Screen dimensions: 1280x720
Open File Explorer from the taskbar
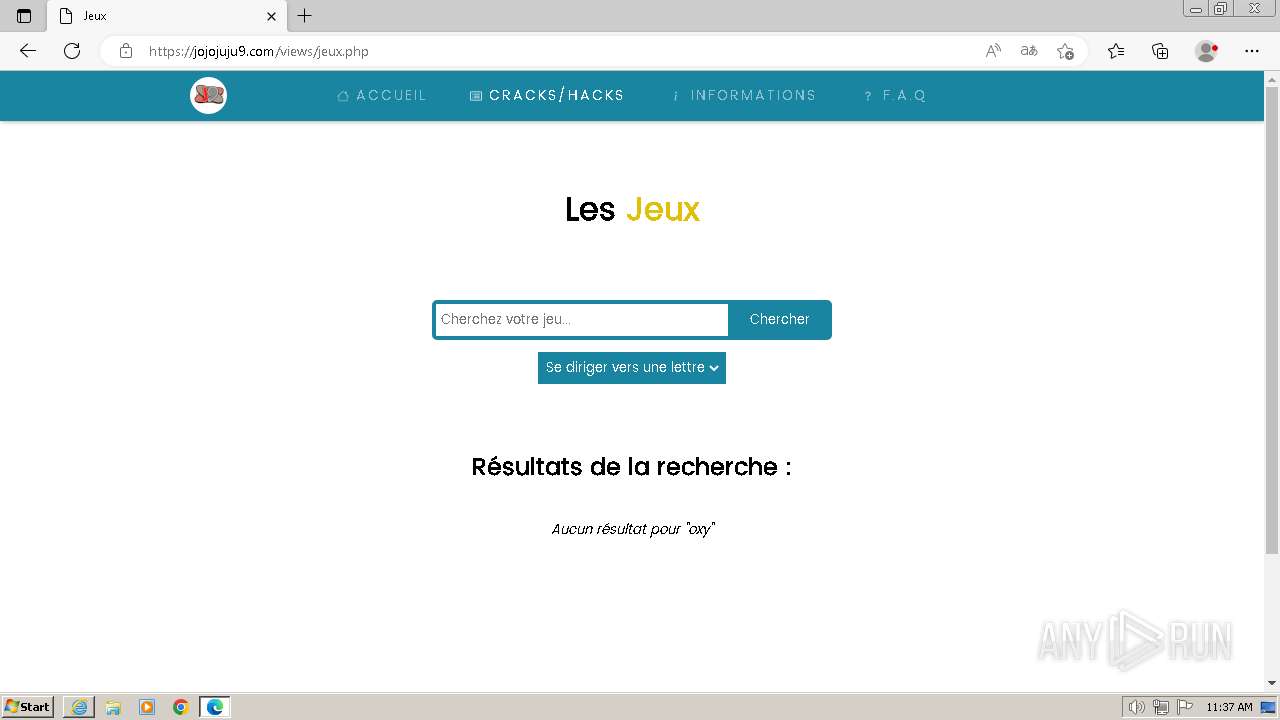113,707
